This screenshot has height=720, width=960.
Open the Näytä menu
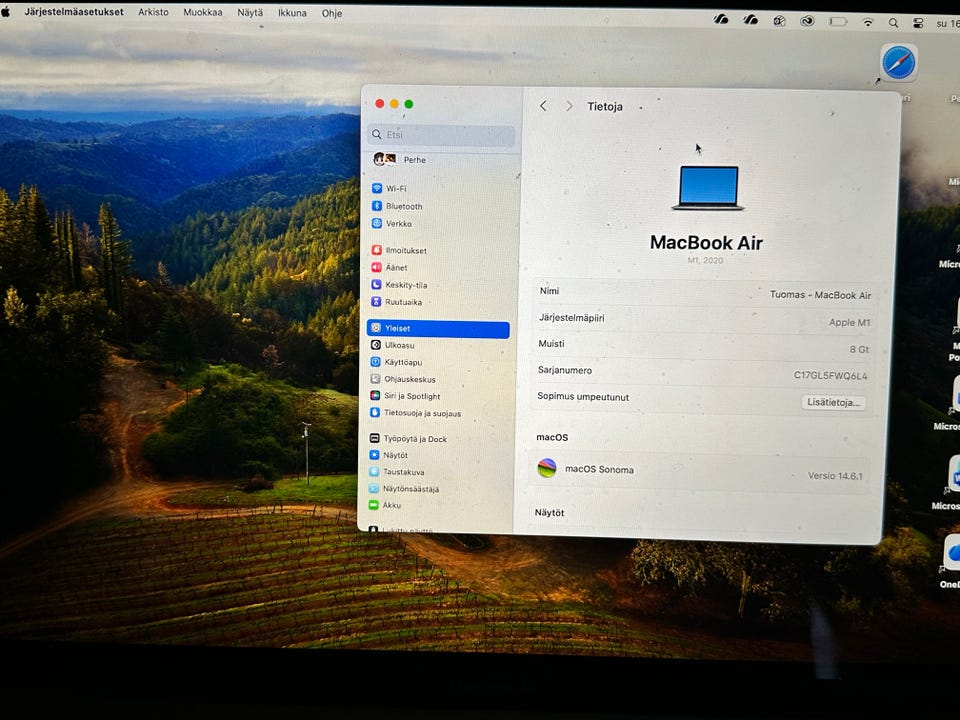click(250, 12)
